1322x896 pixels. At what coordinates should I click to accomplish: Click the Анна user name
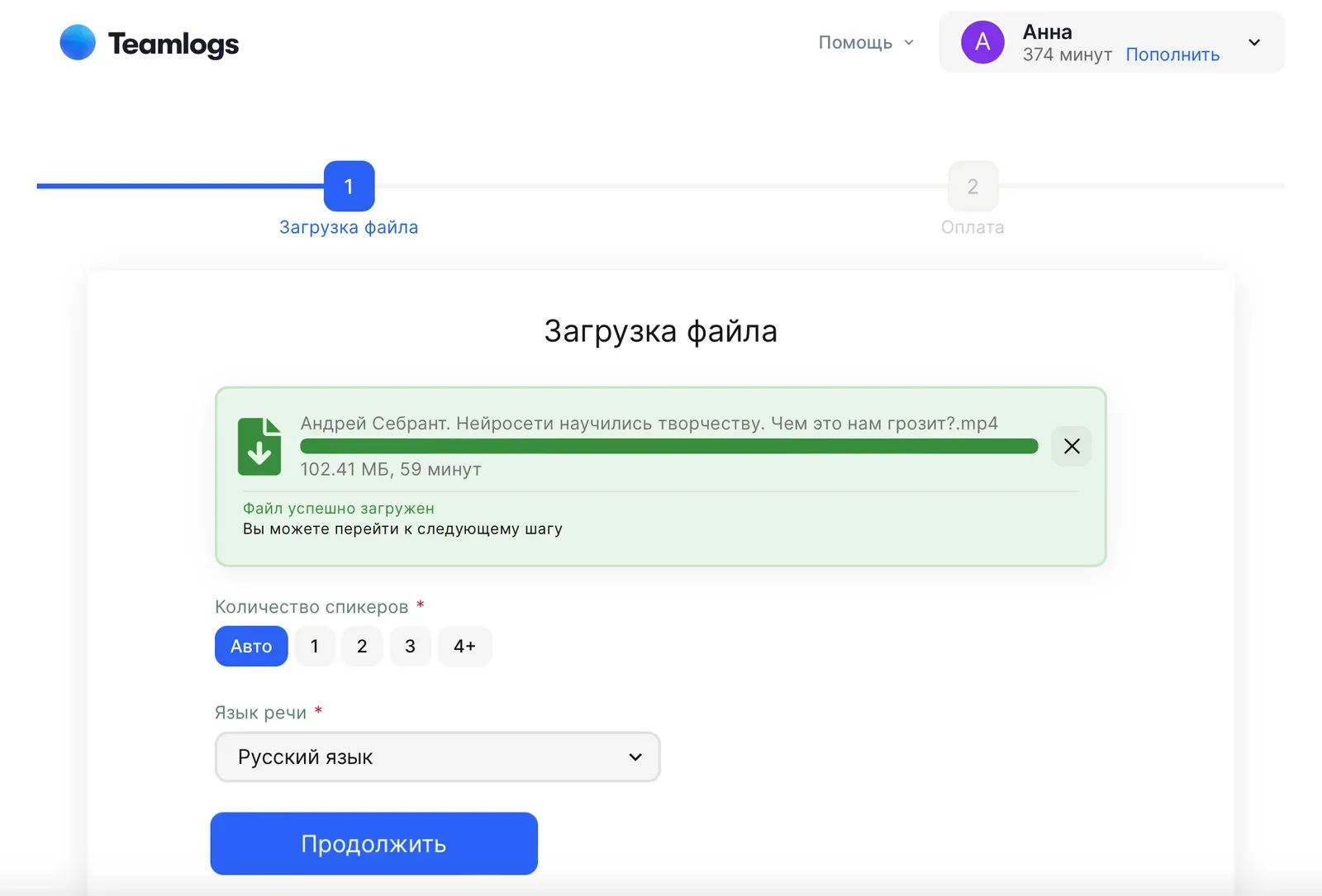click(x=1048, y=32)
